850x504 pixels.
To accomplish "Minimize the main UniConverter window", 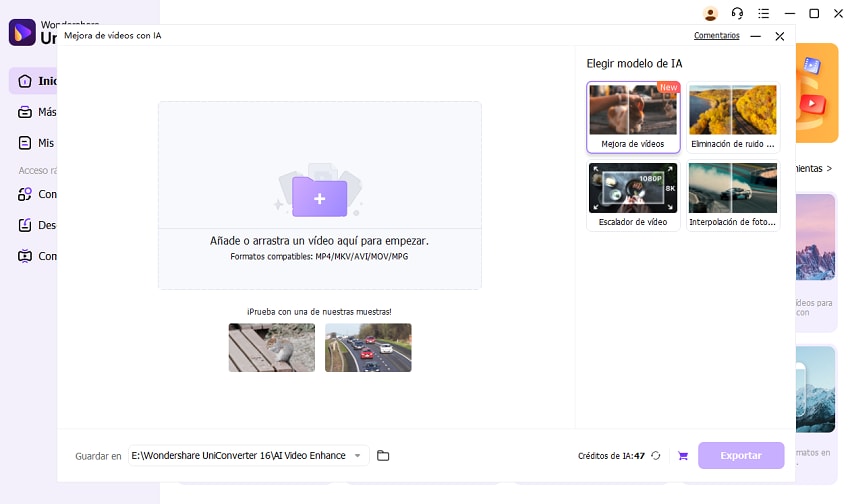I will pyautogui.click(x=790, y=14).
